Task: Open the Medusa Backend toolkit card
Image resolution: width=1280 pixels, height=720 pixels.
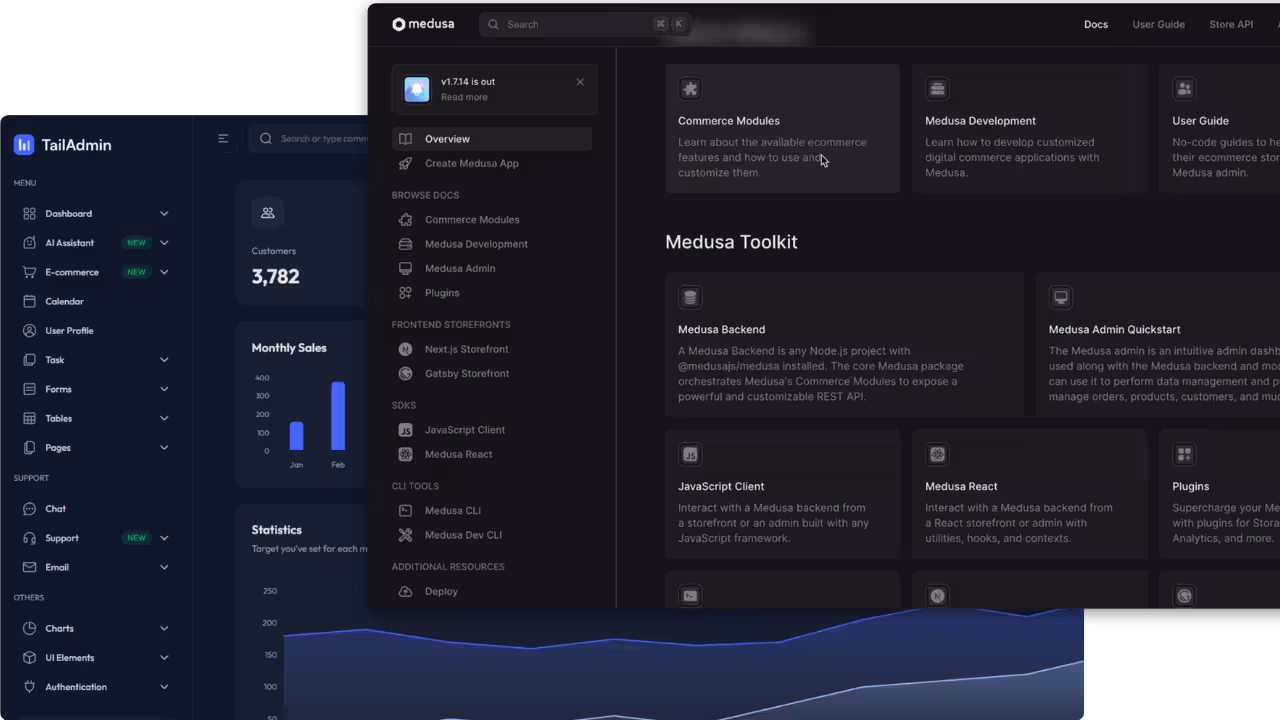Action: coord(844,344)
